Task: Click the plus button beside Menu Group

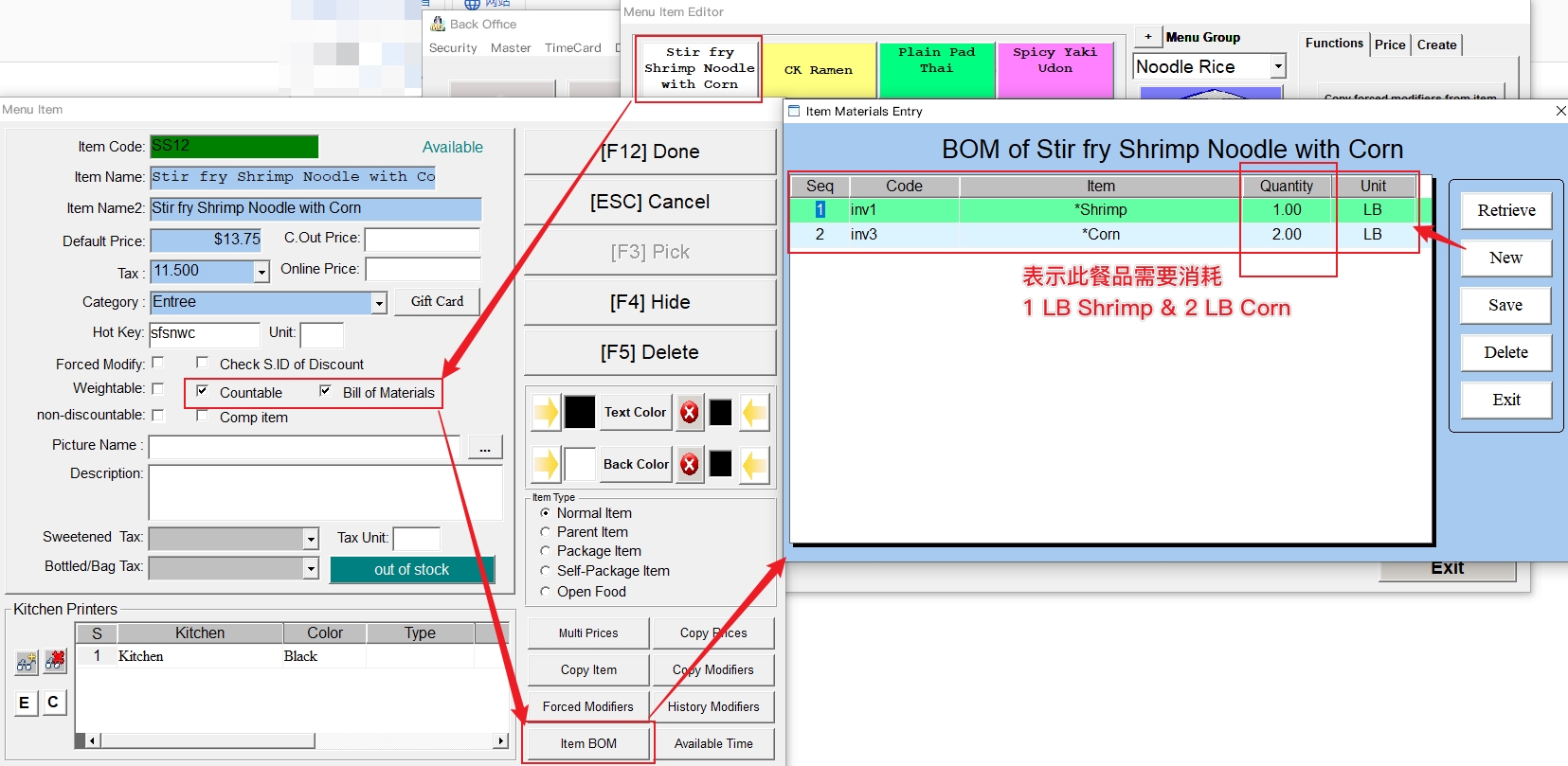Action: pyautogui.click(x=1148, y=37)
